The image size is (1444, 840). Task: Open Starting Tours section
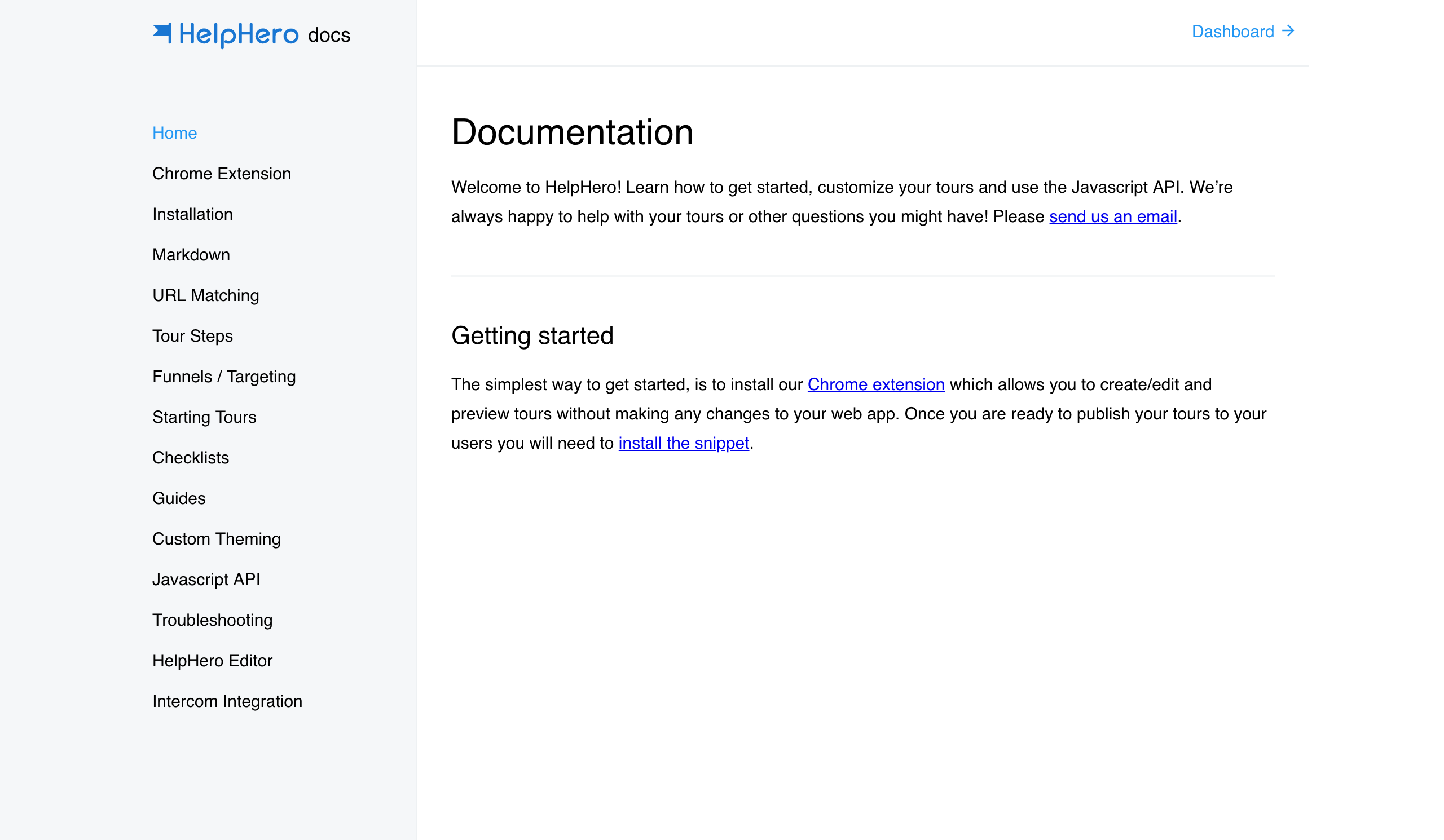coord(204,417)
